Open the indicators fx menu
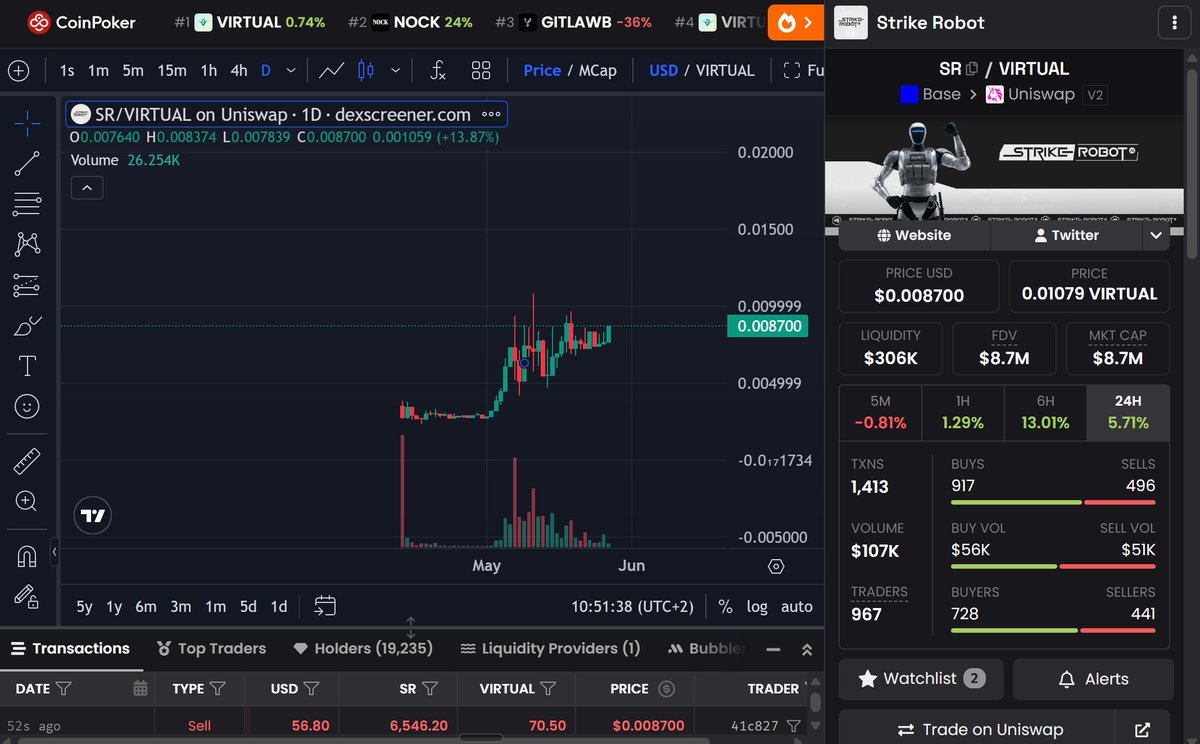 (438, 71)
